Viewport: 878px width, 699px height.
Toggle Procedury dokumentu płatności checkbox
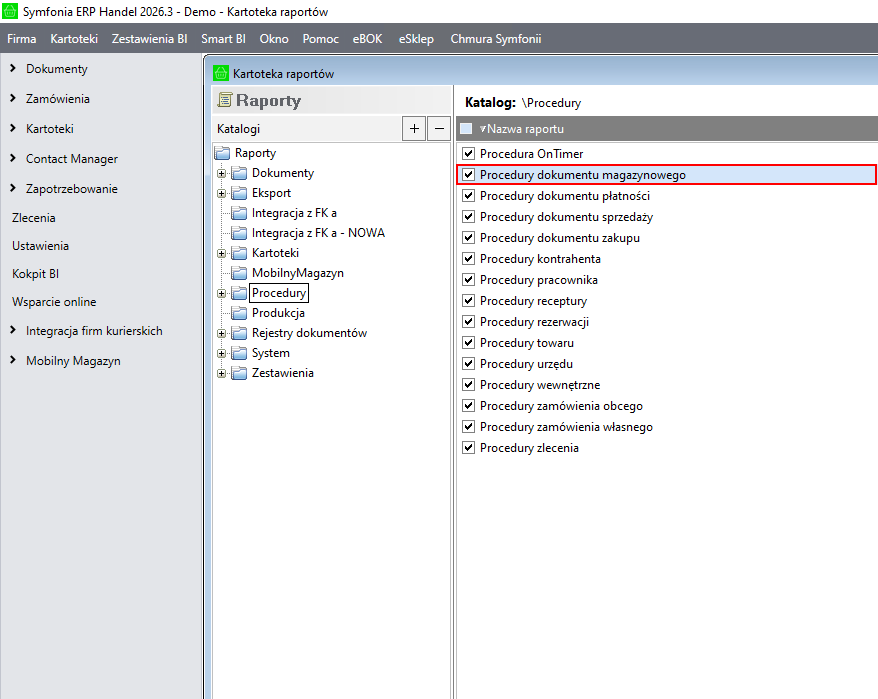tap(469, 195)
